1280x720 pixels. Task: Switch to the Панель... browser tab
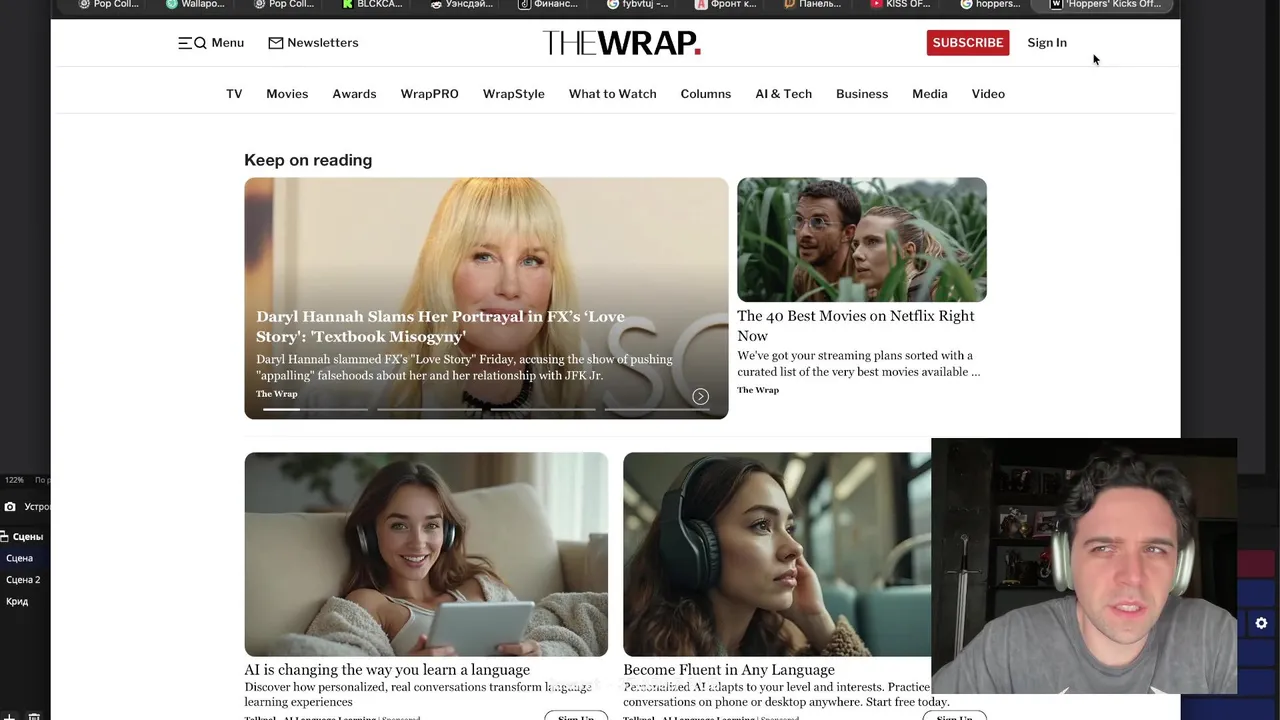coord(813,4)
